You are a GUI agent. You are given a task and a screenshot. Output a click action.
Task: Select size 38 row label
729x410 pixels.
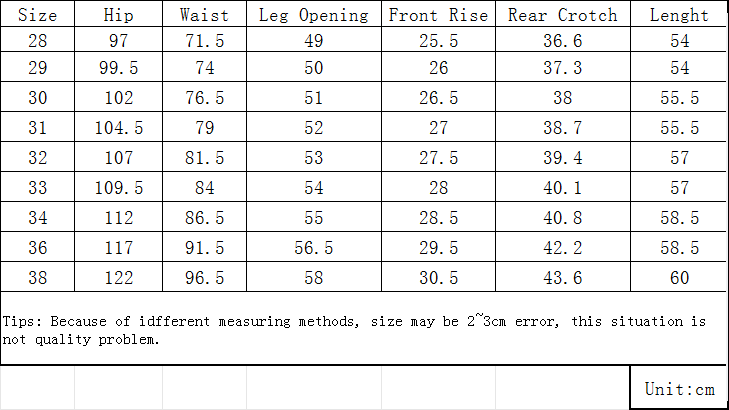(38, 277)
